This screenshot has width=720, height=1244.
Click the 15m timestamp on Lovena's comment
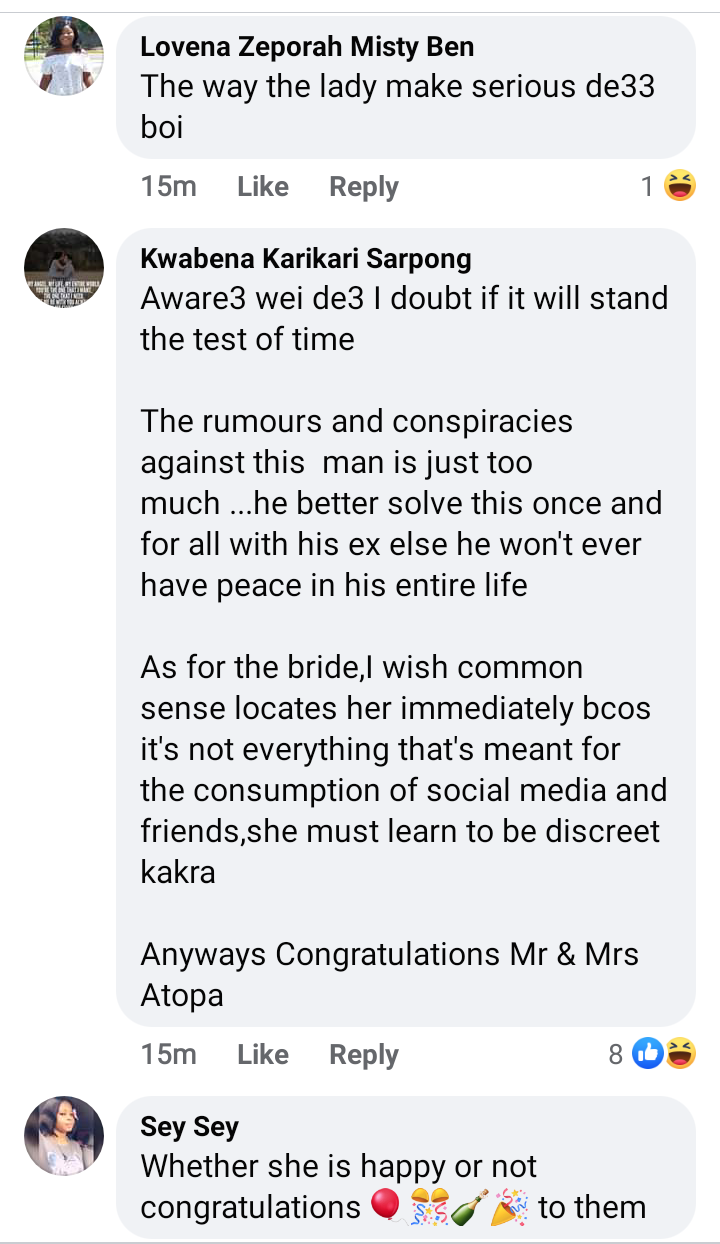(x=168, y=187)
